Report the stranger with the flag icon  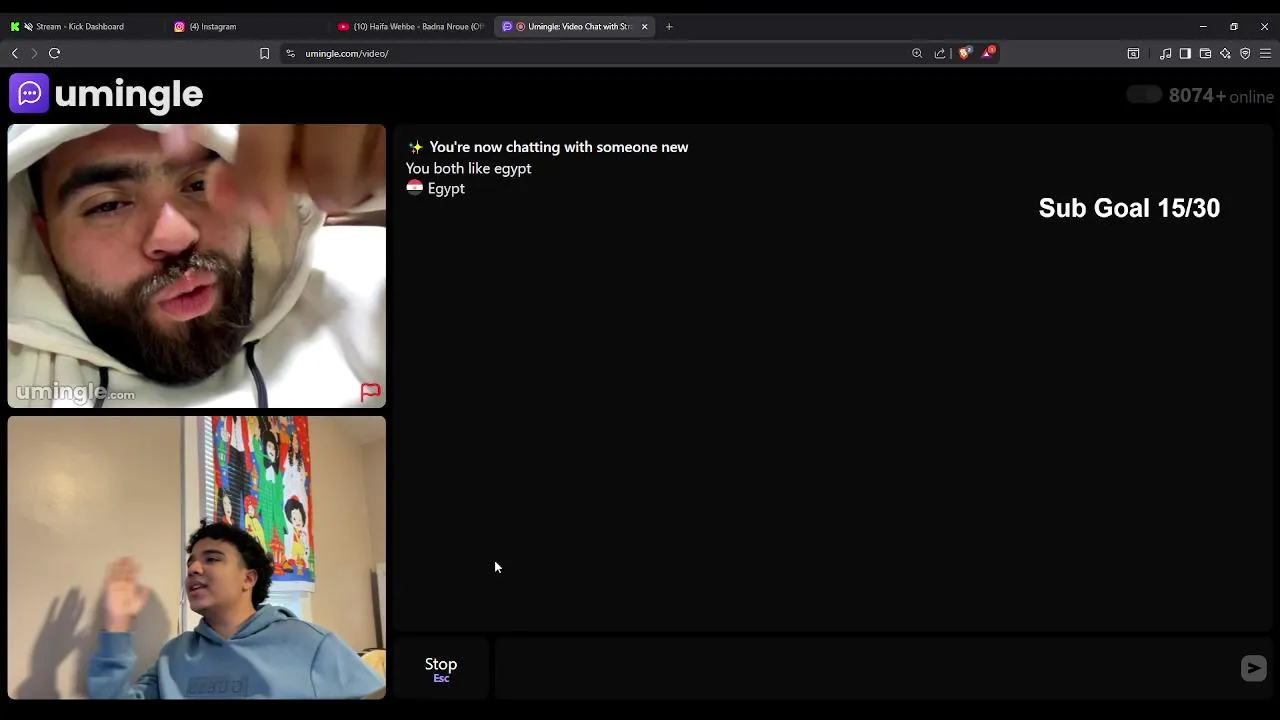[370, 392]
